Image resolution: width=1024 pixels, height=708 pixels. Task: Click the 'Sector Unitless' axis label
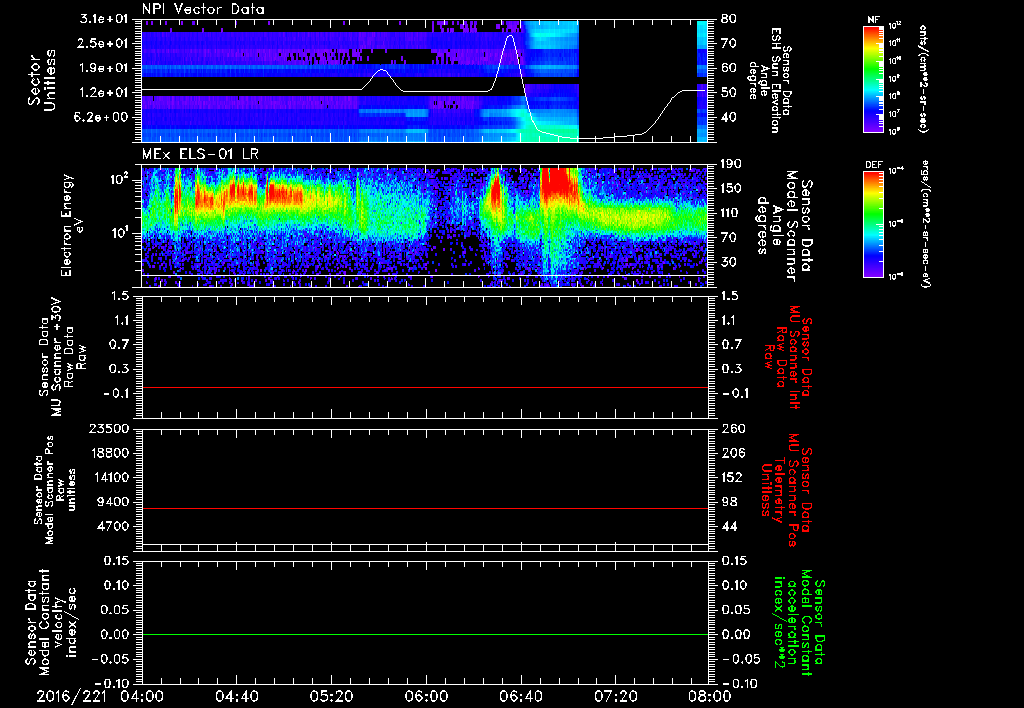[42, 80]
